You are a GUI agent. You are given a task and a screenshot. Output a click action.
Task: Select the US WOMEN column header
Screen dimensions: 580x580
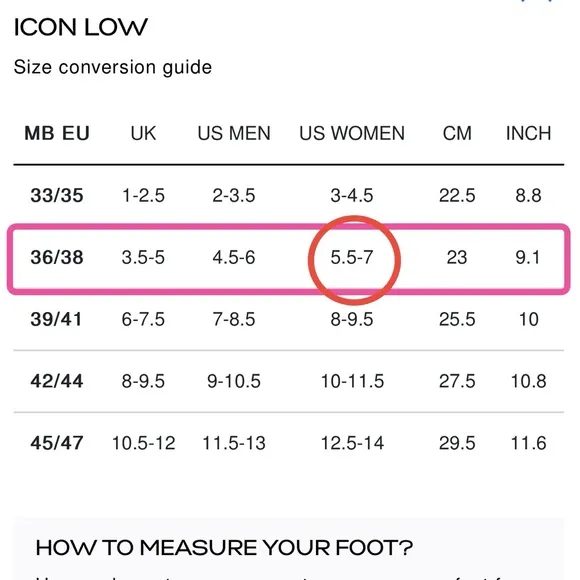(x=352, y=133)
